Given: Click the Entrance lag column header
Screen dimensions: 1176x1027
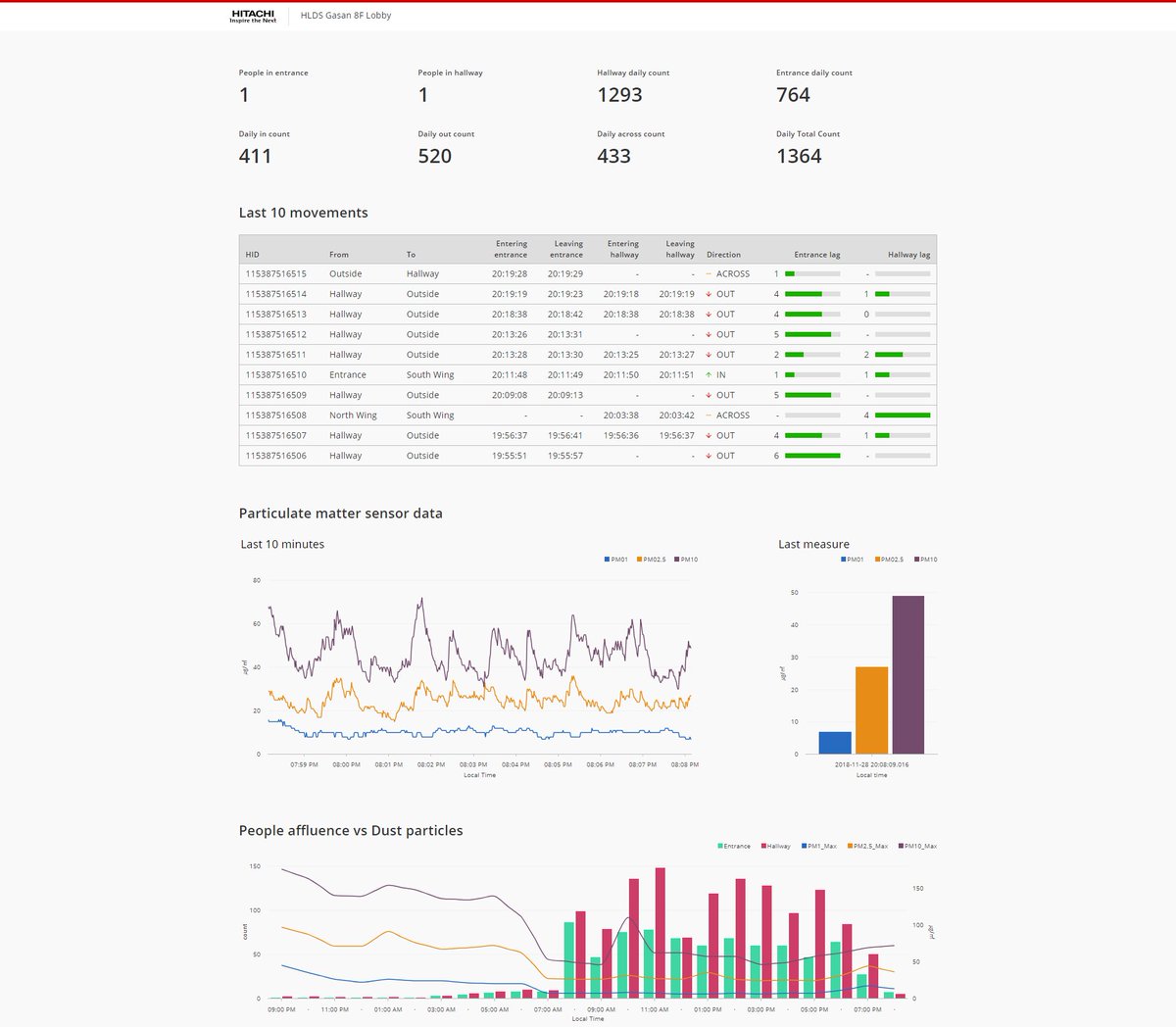Looking at the screenshot, I should coord(817,255).
